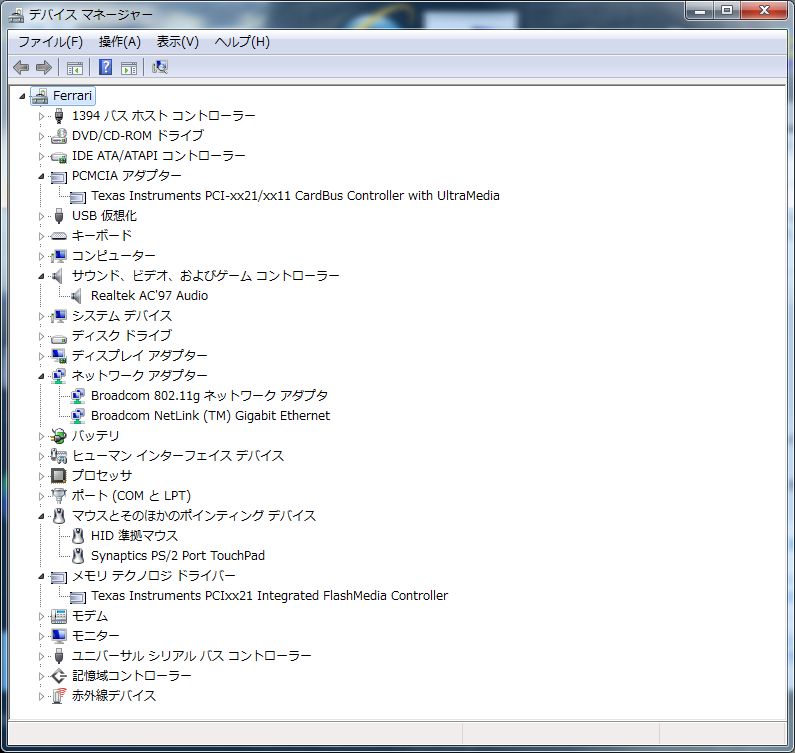Click the action pane toolbar icon
The height and width of the screenshot is (753, 795).
point(129,67)
